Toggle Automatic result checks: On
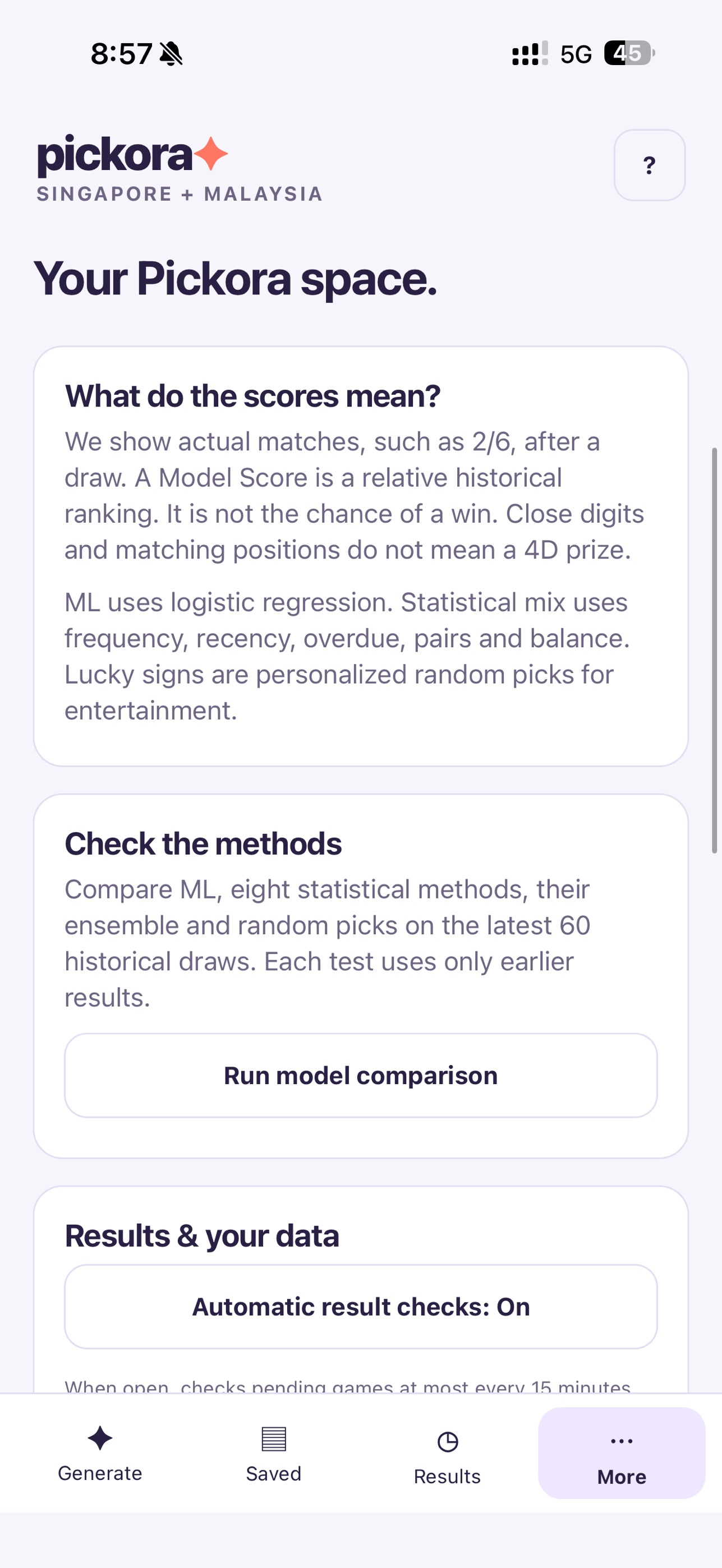 (x=361, y=1307)
